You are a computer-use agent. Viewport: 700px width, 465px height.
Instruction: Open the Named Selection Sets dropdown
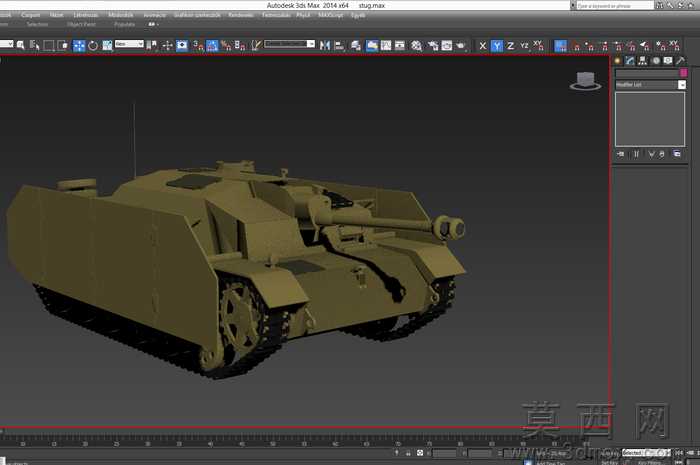pyautogui.click(x=290, y=44)
